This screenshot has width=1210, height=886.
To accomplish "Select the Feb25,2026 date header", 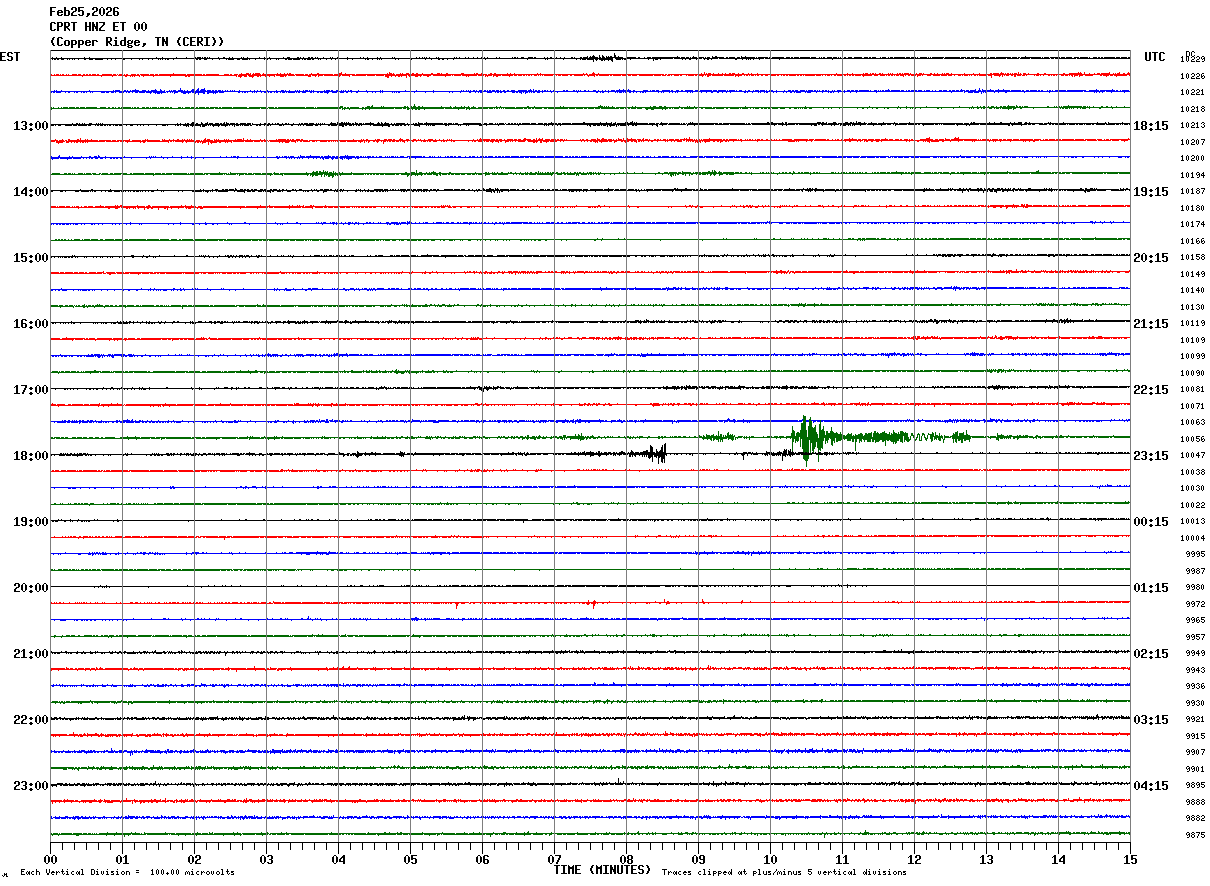I will [84, 12].
